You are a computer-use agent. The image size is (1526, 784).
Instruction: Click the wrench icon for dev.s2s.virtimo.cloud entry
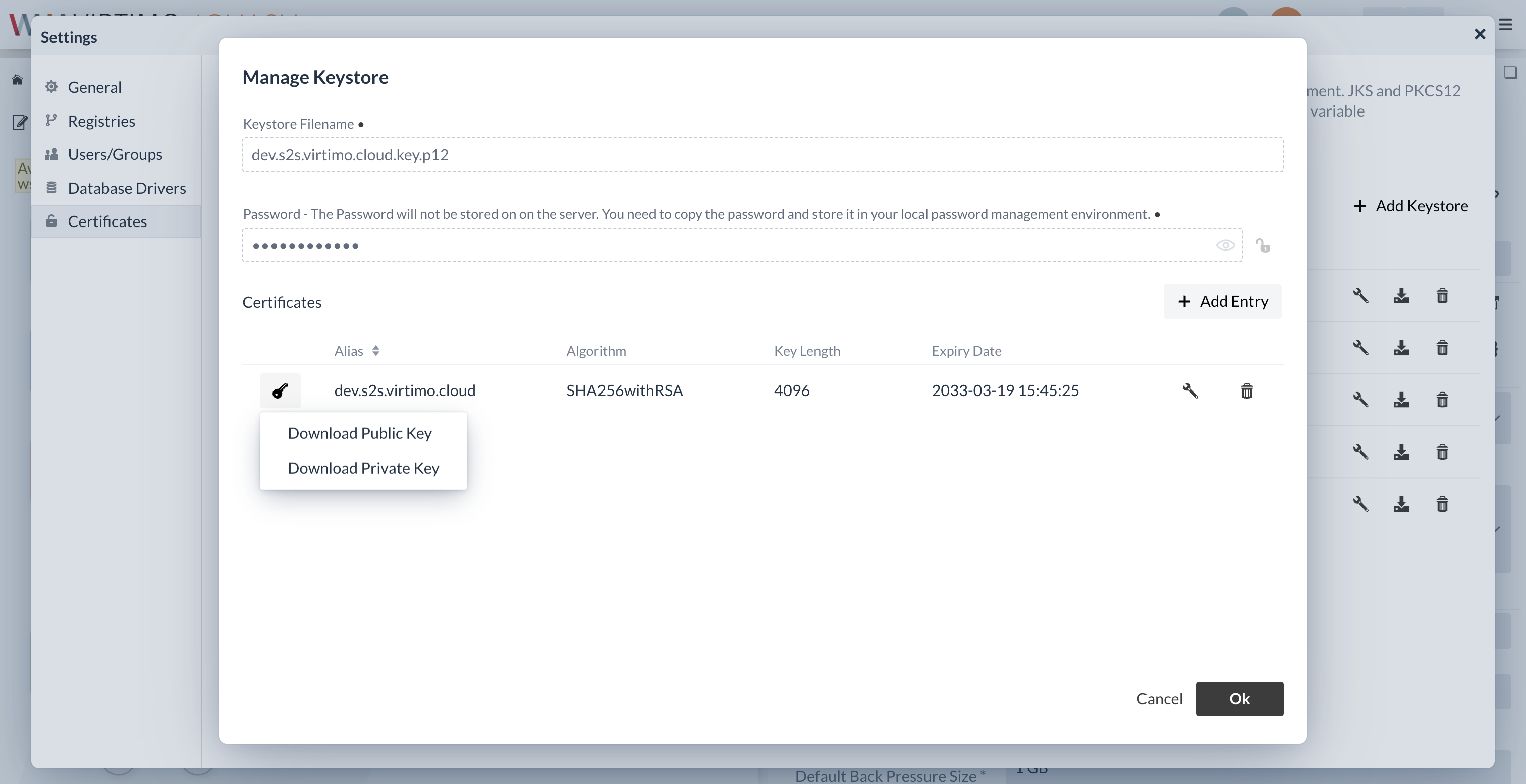coord(1189,390)
